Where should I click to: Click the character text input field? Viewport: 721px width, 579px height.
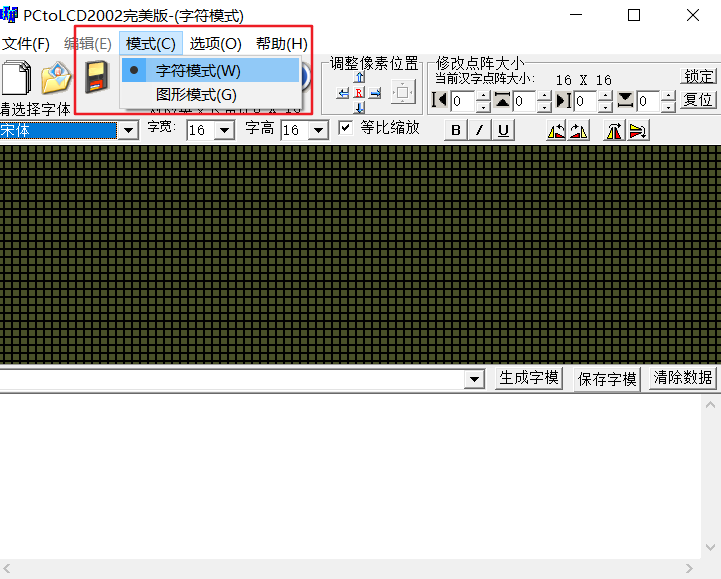232,380
